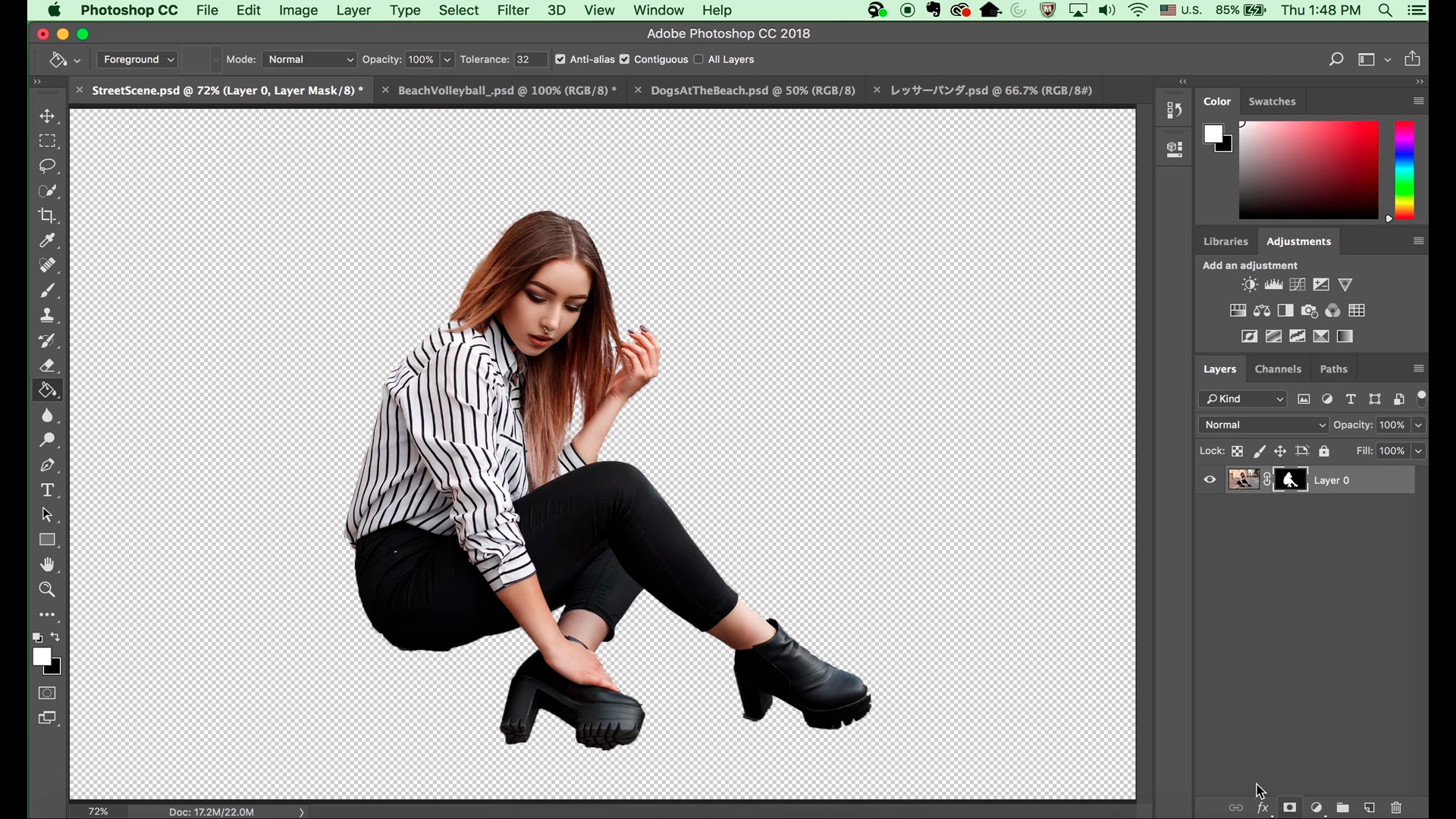Toggle All Layers checkbox
The width and height of the screenshot is (1456, 819).
pyautogui.click(x=700, y=59)
